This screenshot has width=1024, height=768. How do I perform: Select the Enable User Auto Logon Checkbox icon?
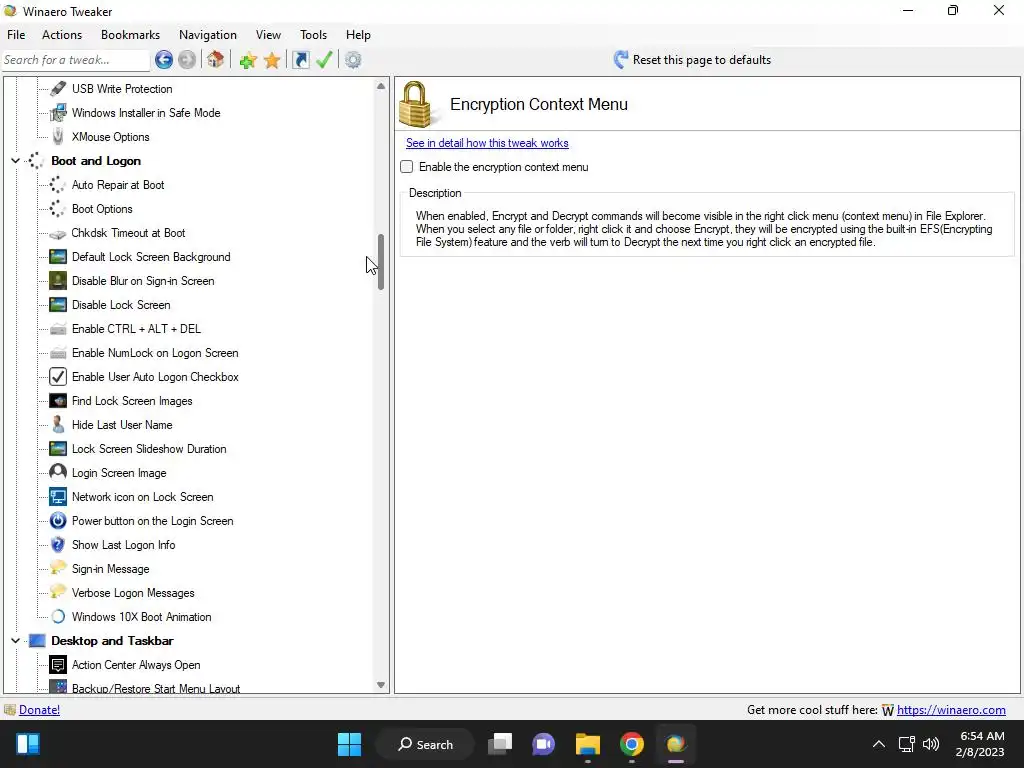(x=58, y=377)
